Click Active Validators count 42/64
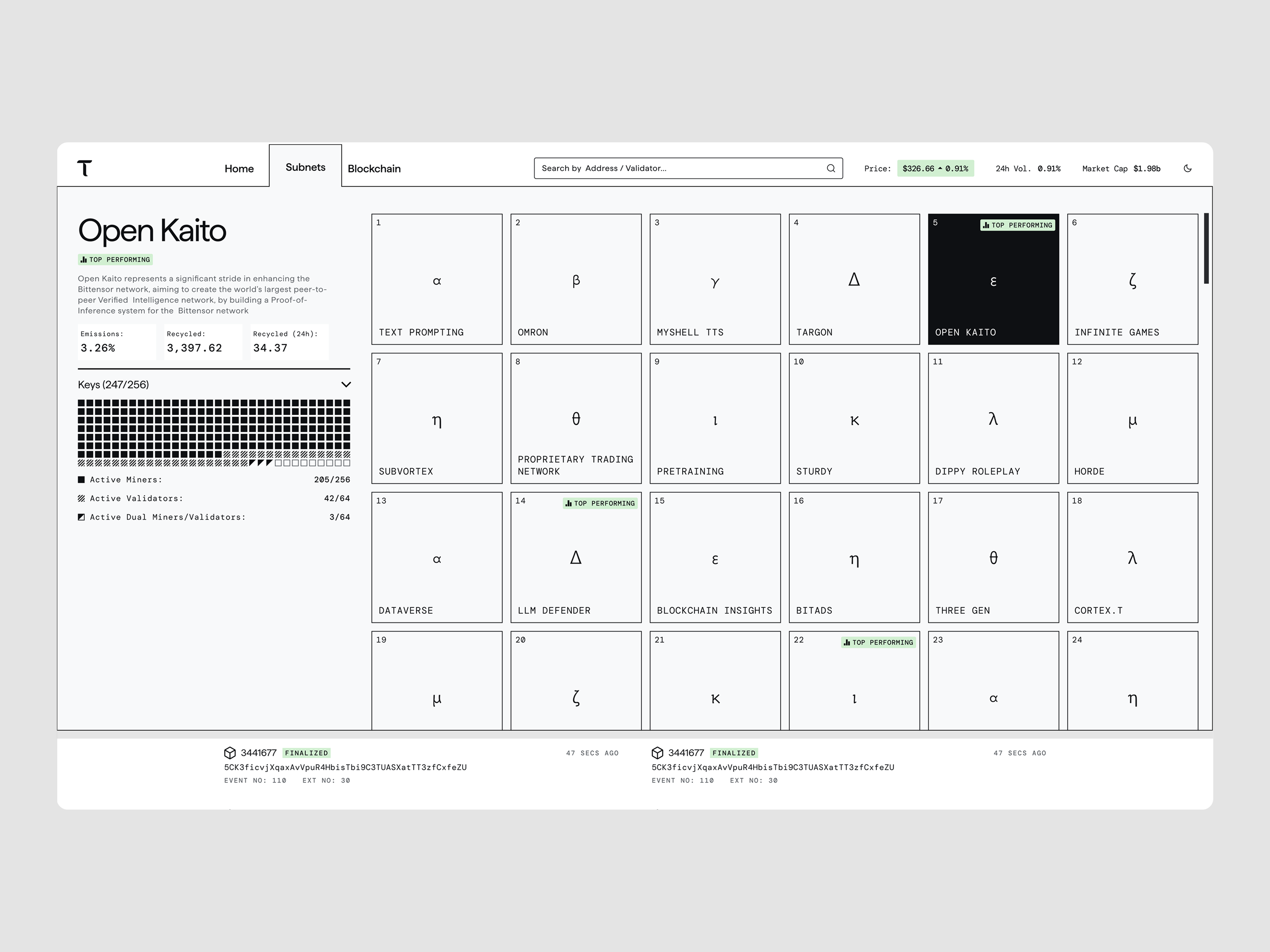The height and width of the screenshot is (952, 1270). (337, 498)
